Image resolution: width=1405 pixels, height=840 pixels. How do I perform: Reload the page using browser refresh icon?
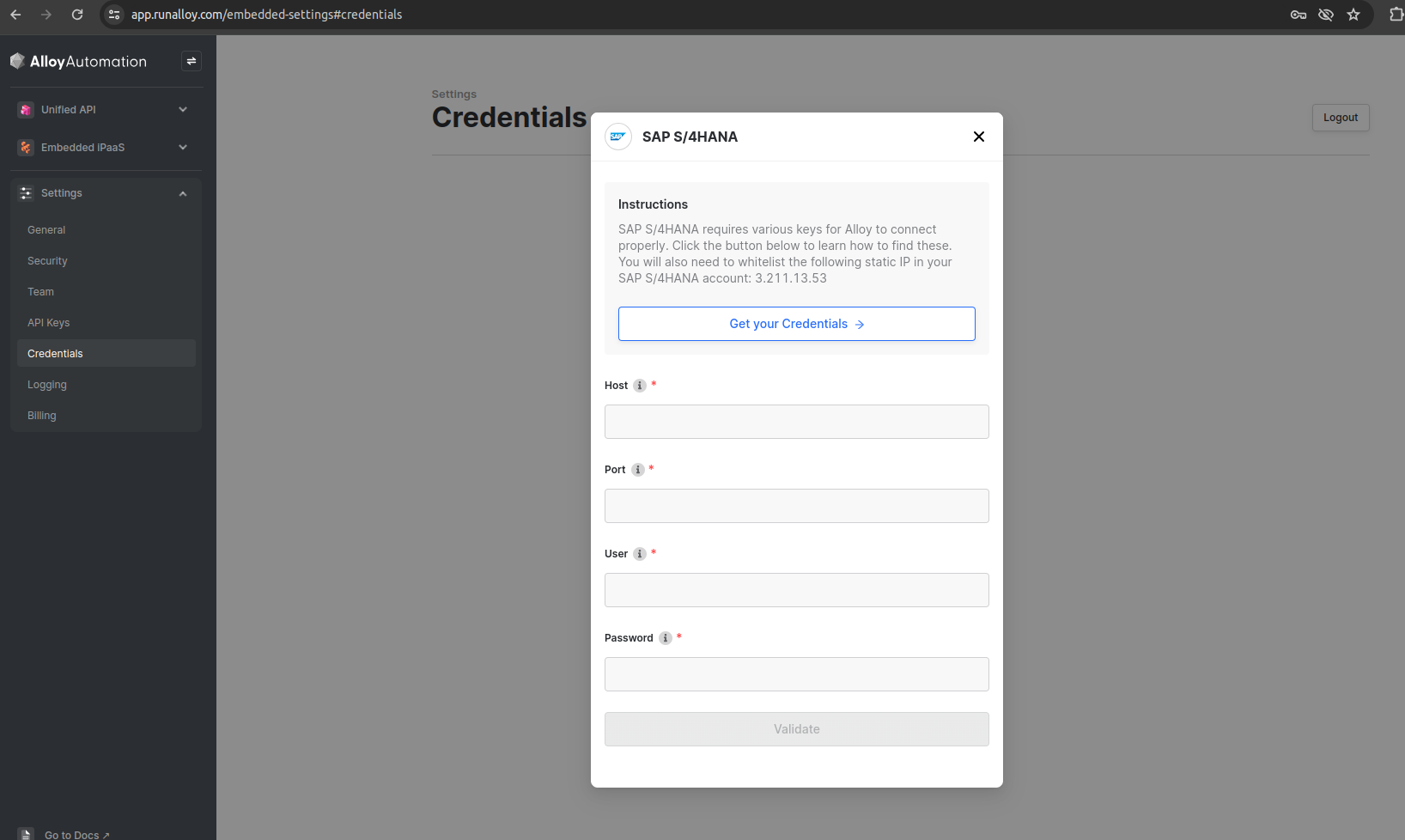[x=77, y=15]
